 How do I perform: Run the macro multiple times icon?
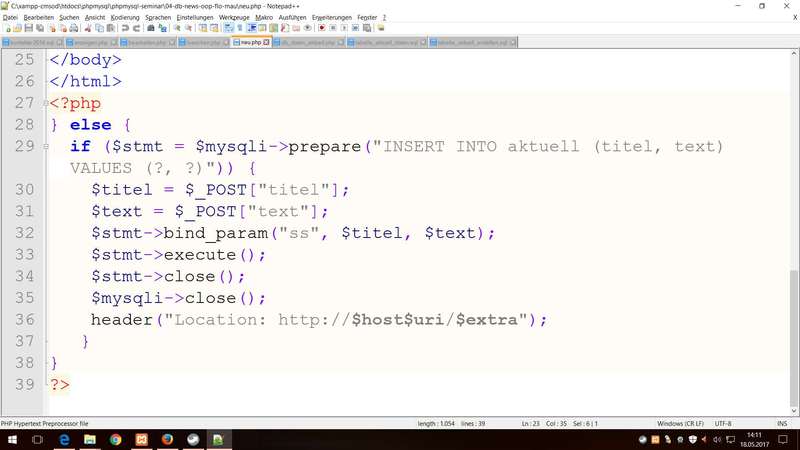point(356,28)
